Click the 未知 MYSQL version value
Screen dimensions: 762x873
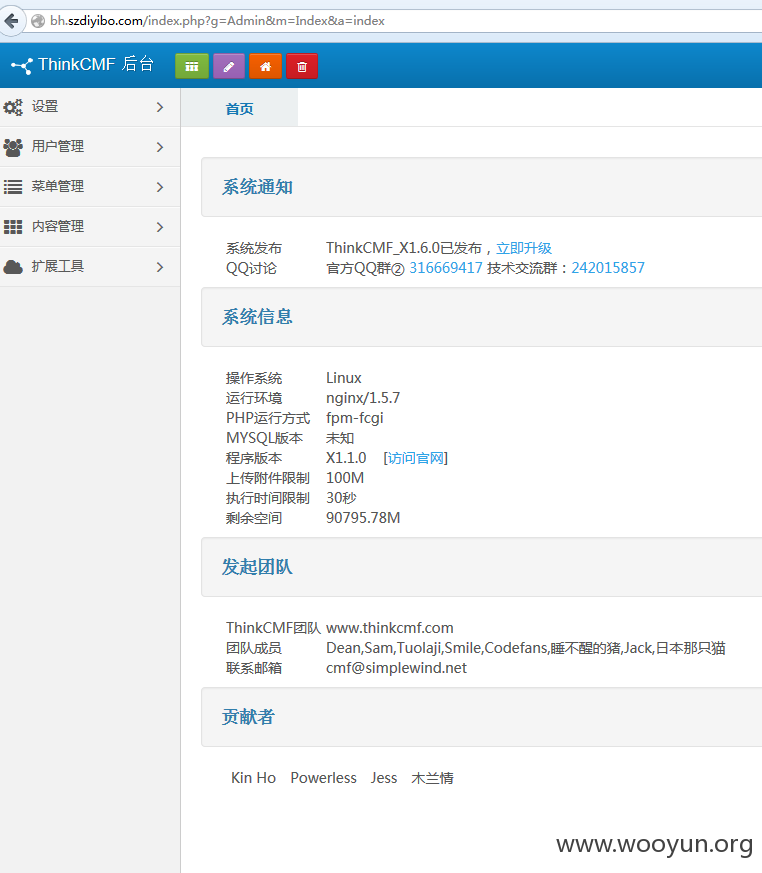coord(340,438)
